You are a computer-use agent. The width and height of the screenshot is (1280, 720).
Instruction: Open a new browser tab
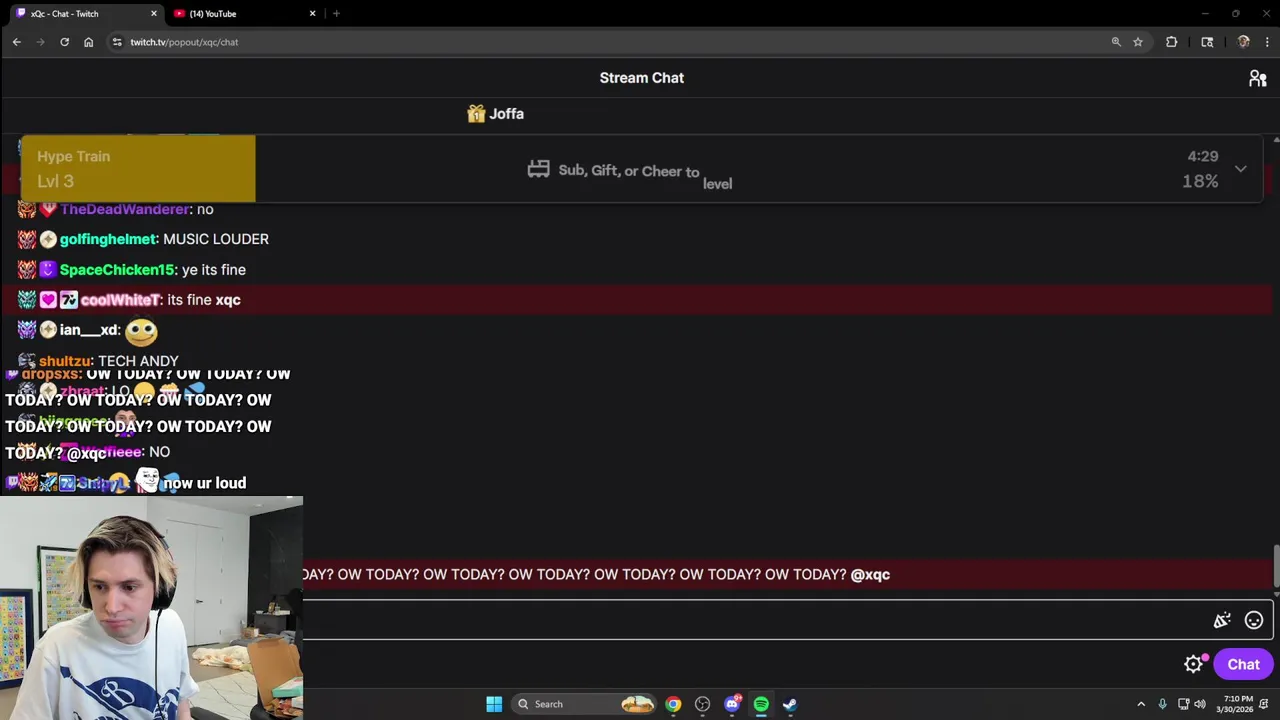(x=336, y=14)
